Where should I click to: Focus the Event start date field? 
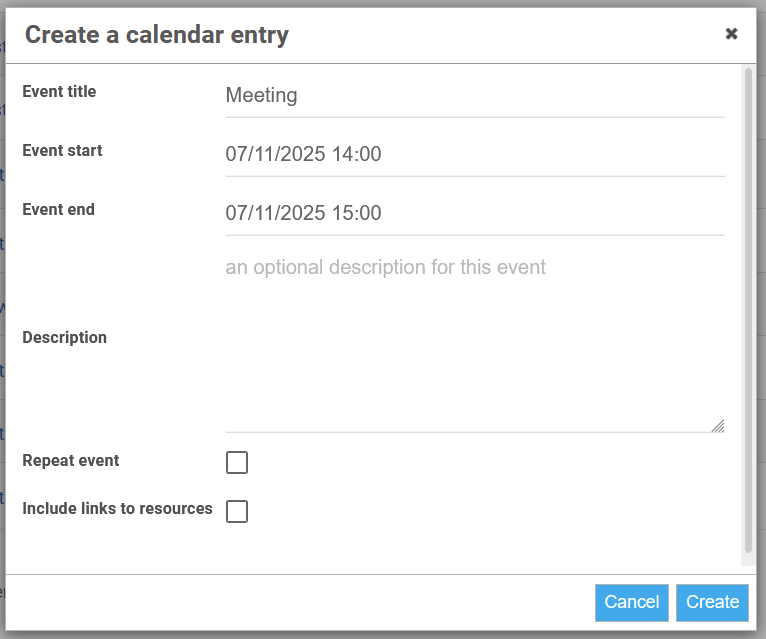click(475, 154)
